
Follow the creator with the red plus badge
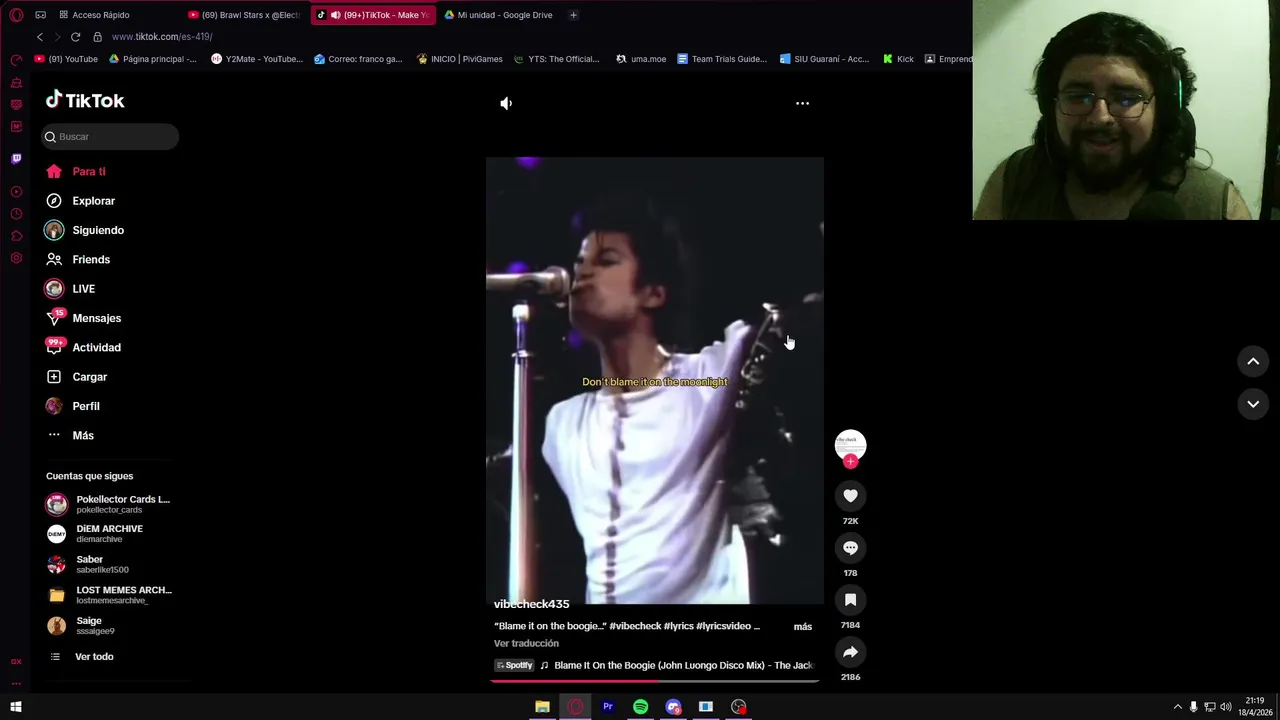click(x=850, y=461)
